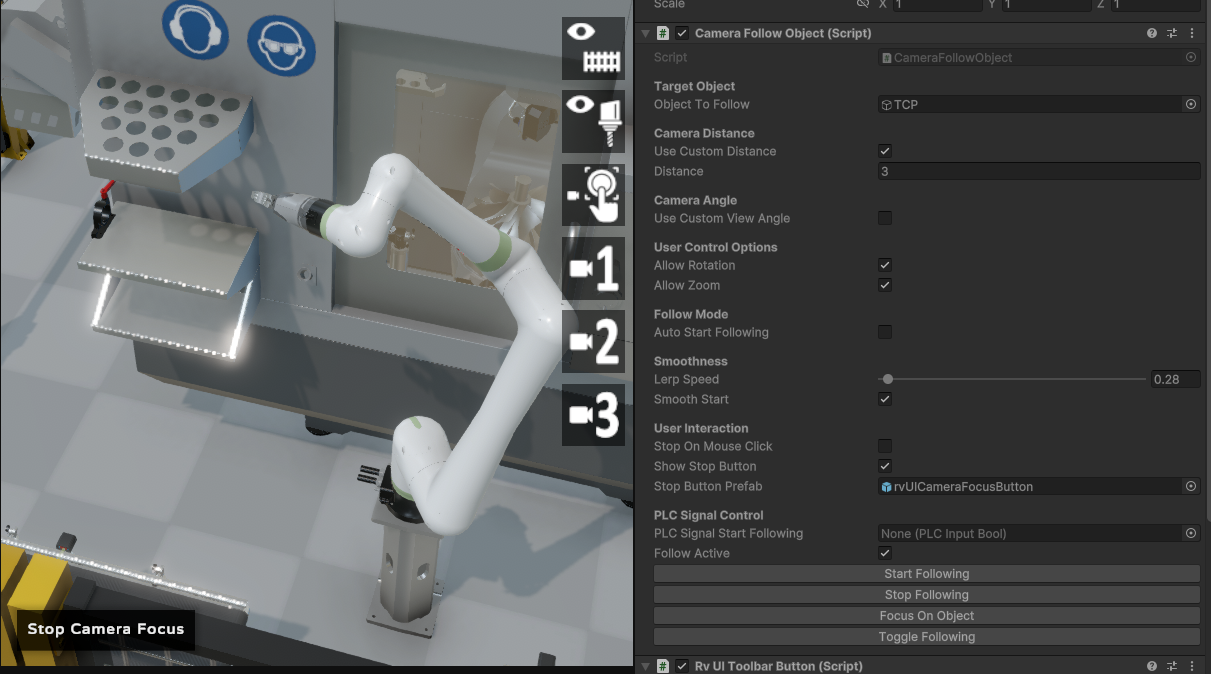Click the Start Following button
This screenshot has width=1211, height=674.
click(x=927, y=574)
